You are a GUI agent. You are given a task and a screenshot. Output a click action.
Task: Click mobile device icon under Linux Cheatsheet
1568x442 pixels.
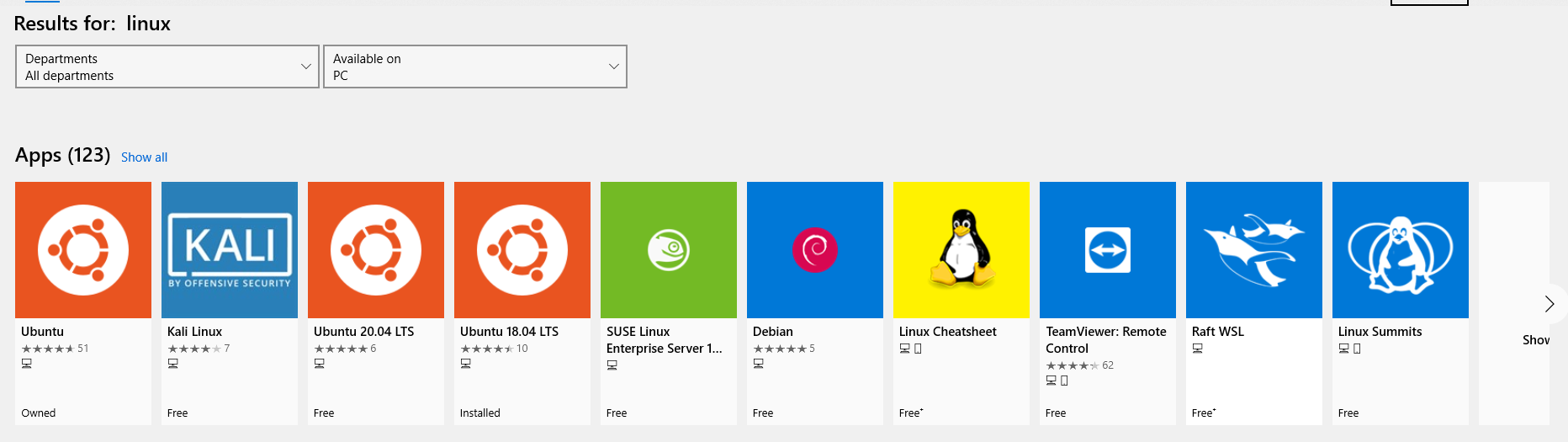tap(918, 349)
